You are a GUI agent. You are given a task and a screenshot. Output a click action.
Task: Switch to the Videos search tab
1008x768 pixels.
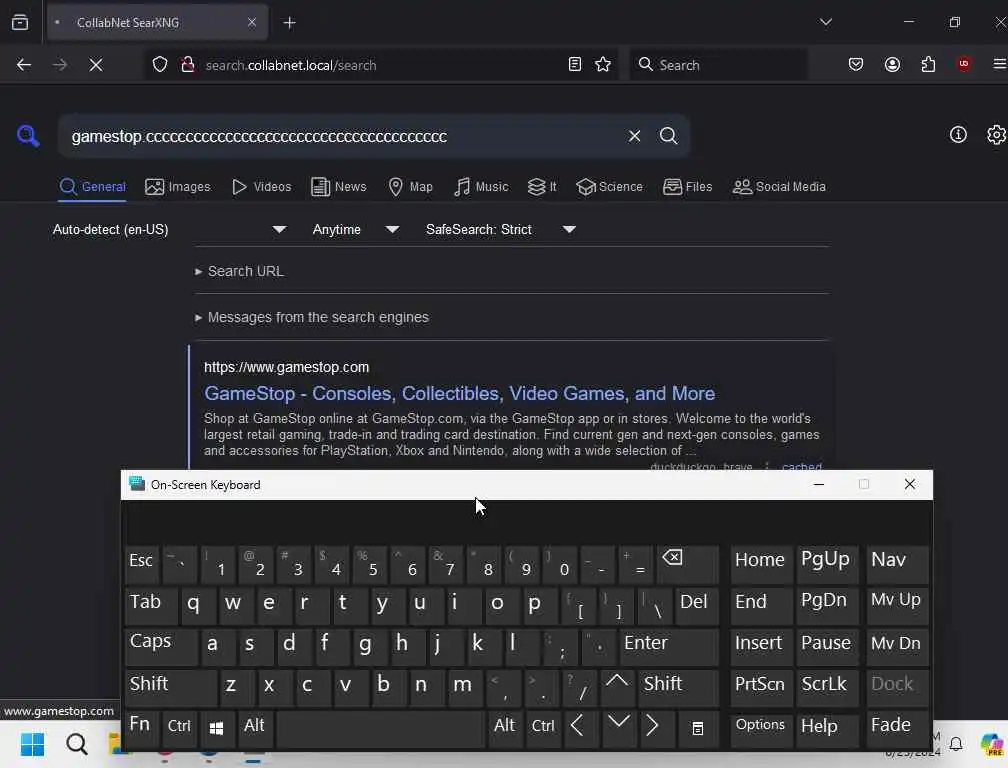tap(262, 187)
